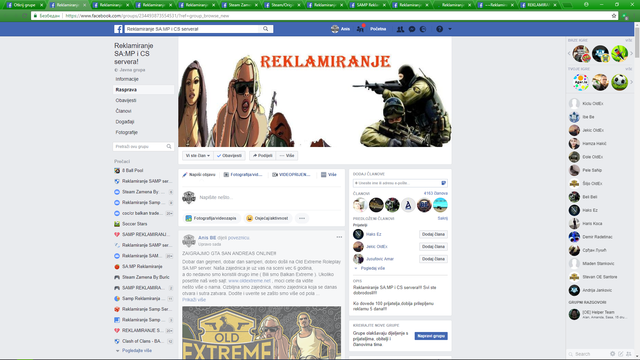Expand 'Pogledaj više' under suggested members
Viewport: 640px width, 360px height.
[x=373, y=269]
